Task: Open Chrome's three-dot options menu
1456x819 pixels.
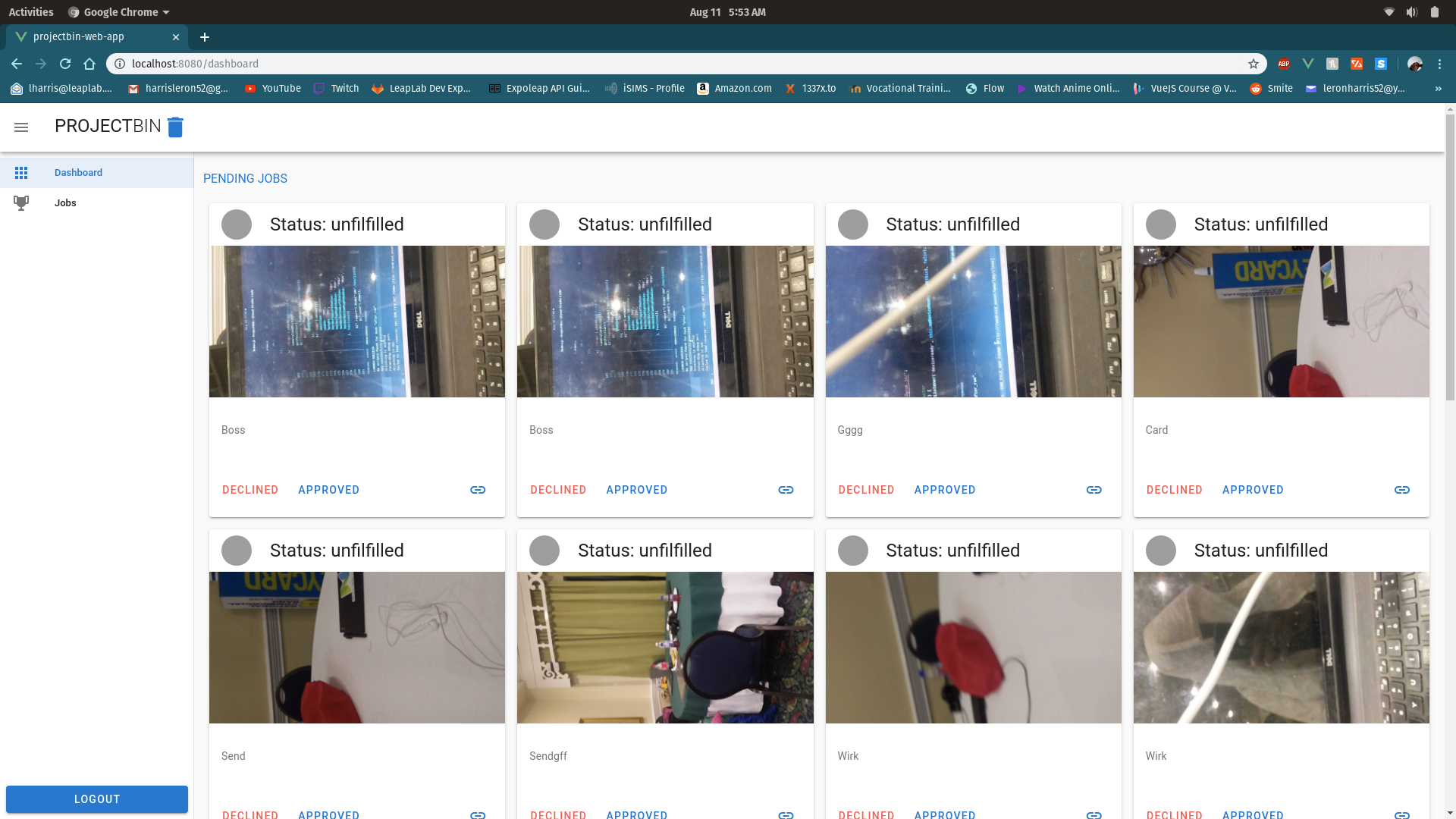Action: [1439, 64]
